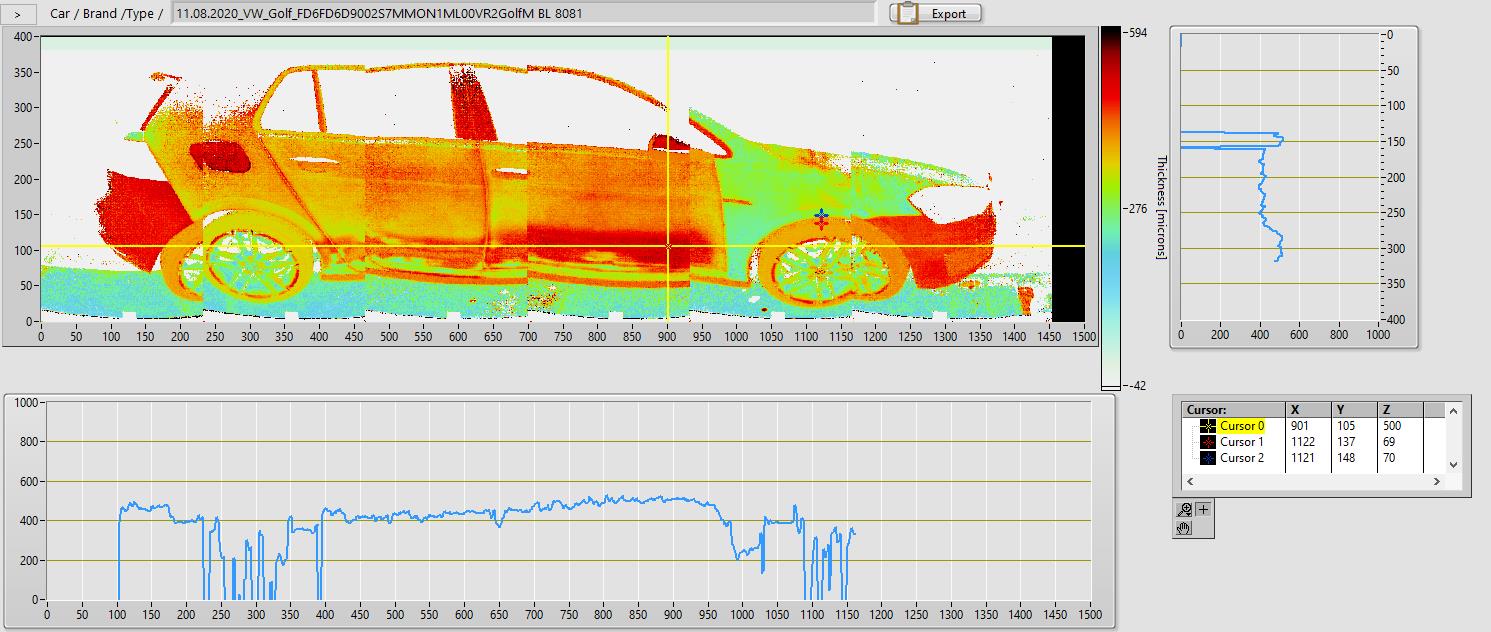
Task: Click the -42 minimum color scale label
Action: 1136,385
